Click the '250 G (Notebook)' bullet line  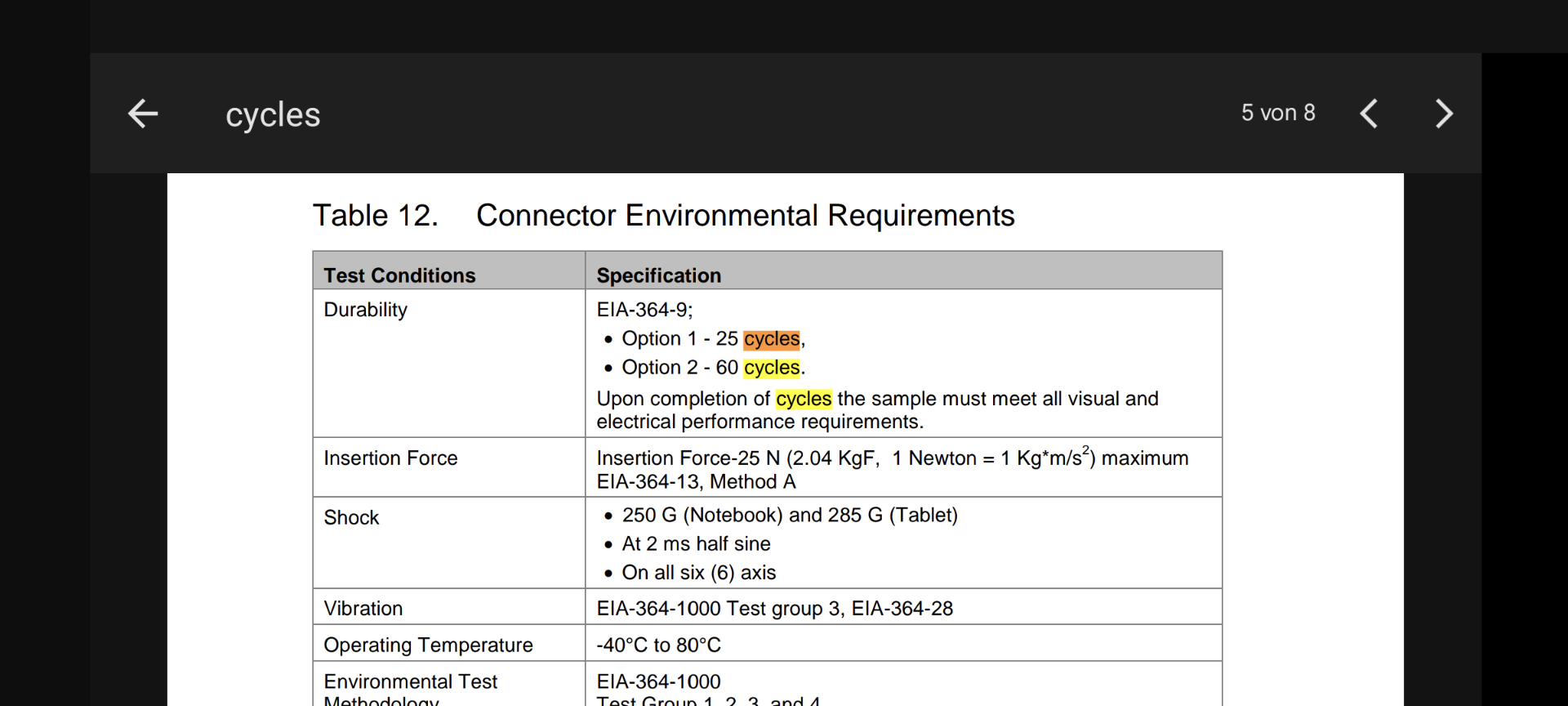(789, 515)
